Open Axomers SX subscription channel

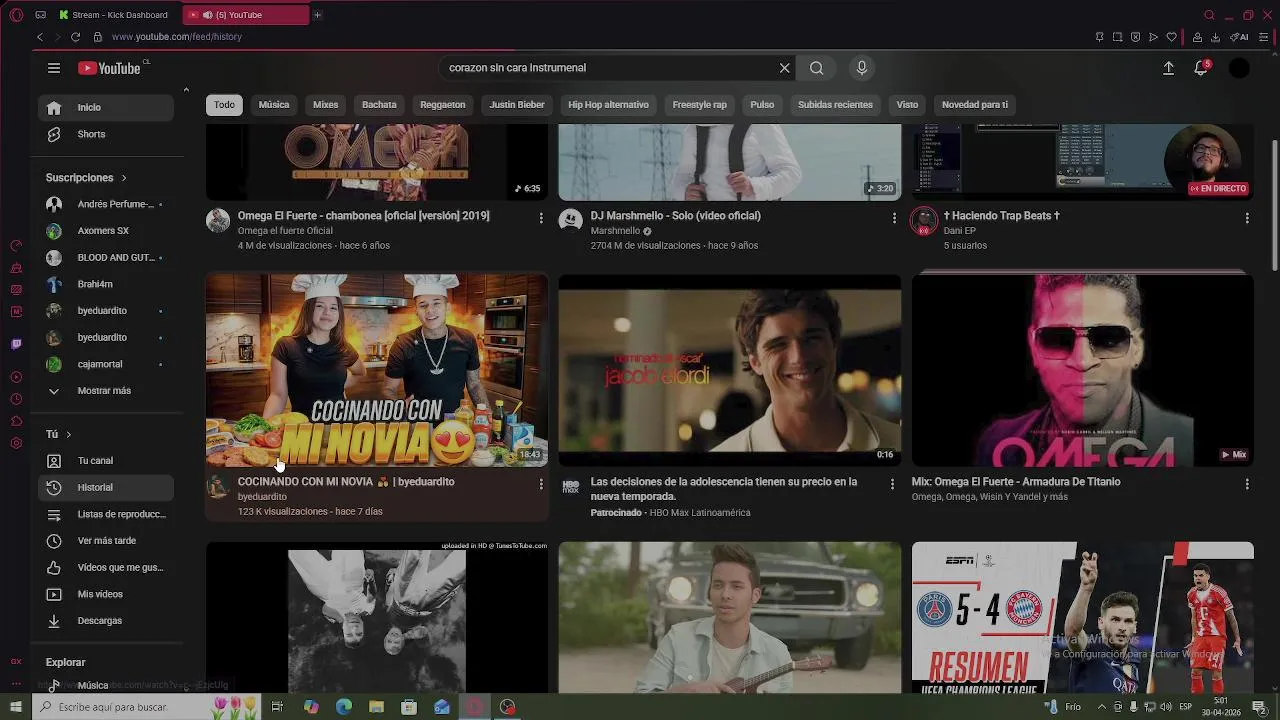click(x=106, y=231)
